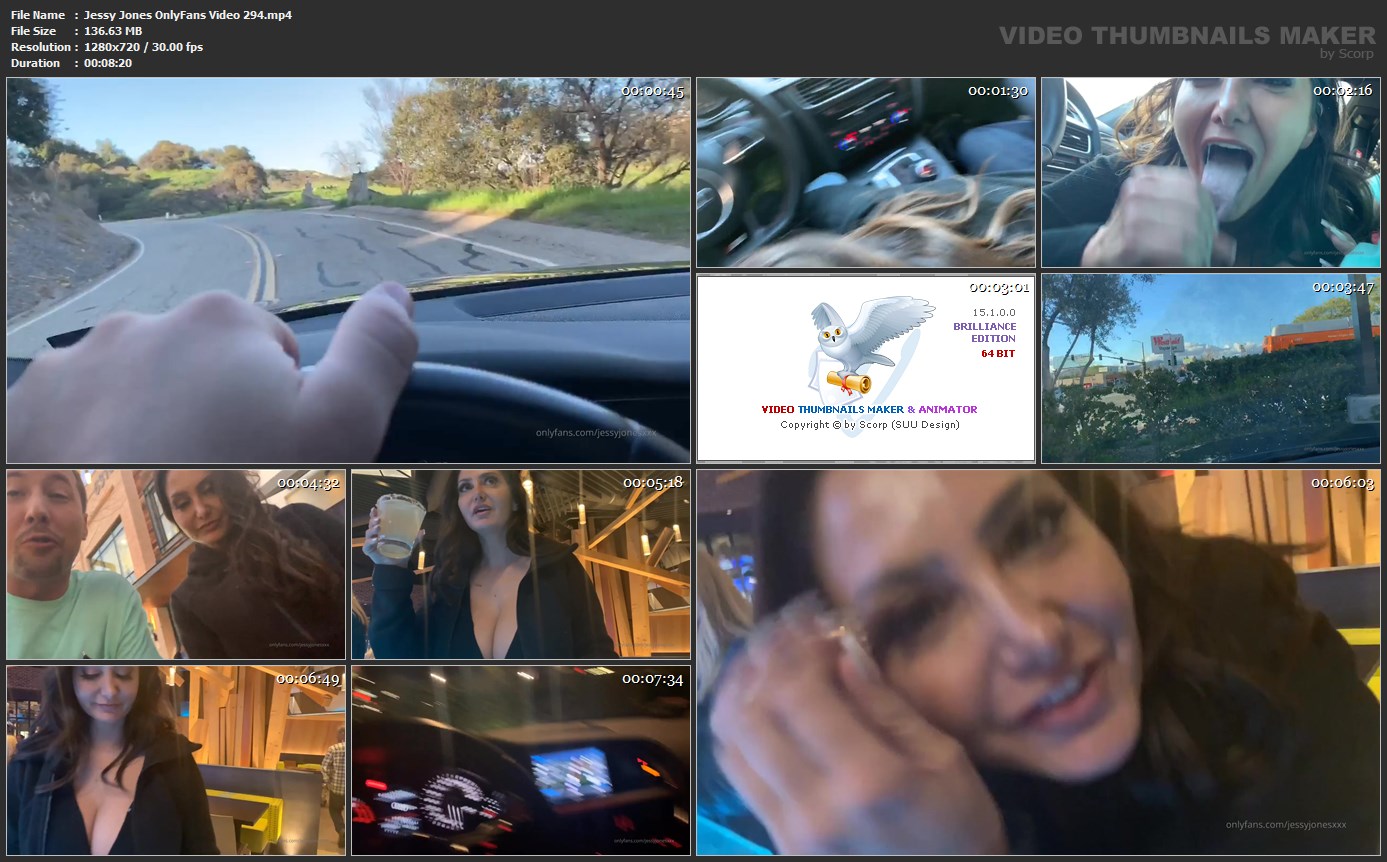The image size is (1387, 862).
Task: Click the Resolution value 1280x720 / 30.00 fps
Action: [x=143, y=47]
